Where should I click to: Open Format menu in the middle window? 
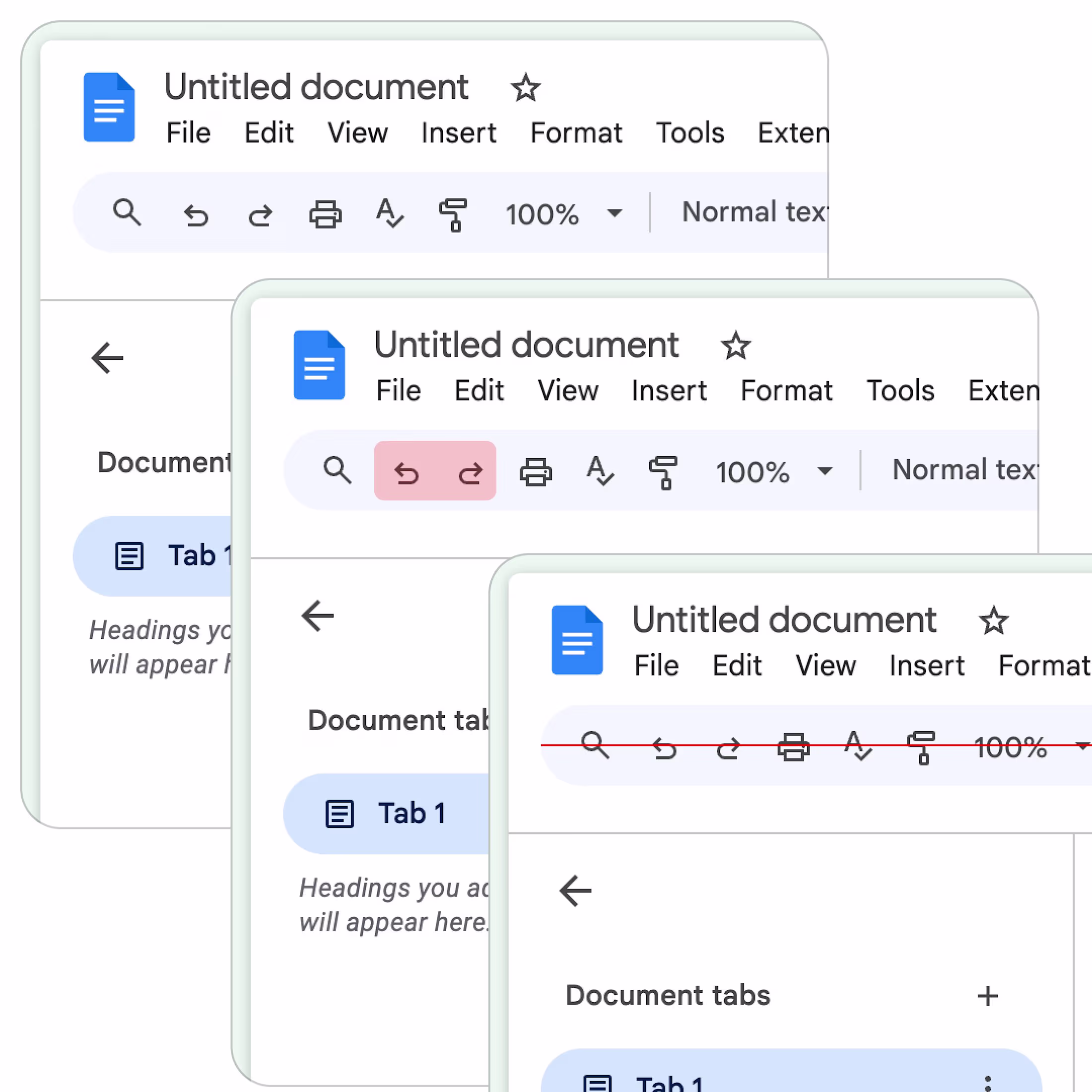point(786,391)
